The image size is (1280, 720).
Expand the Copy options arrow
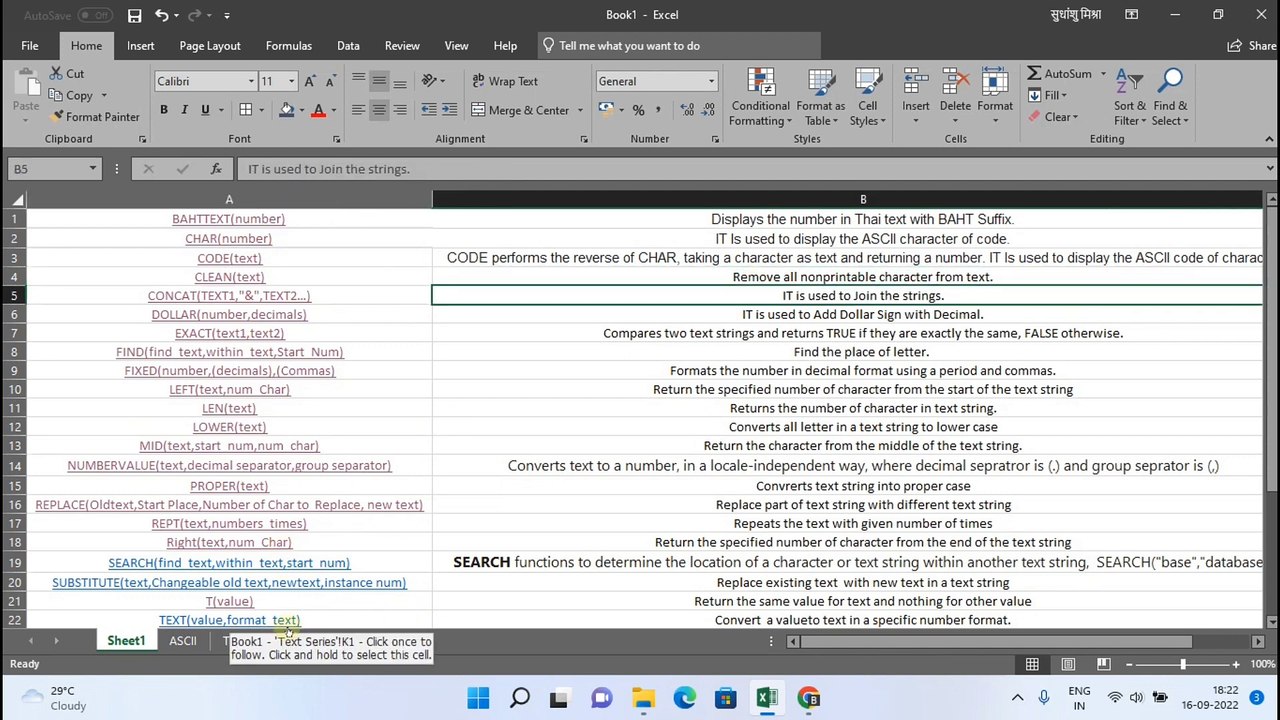click(102, 96)
